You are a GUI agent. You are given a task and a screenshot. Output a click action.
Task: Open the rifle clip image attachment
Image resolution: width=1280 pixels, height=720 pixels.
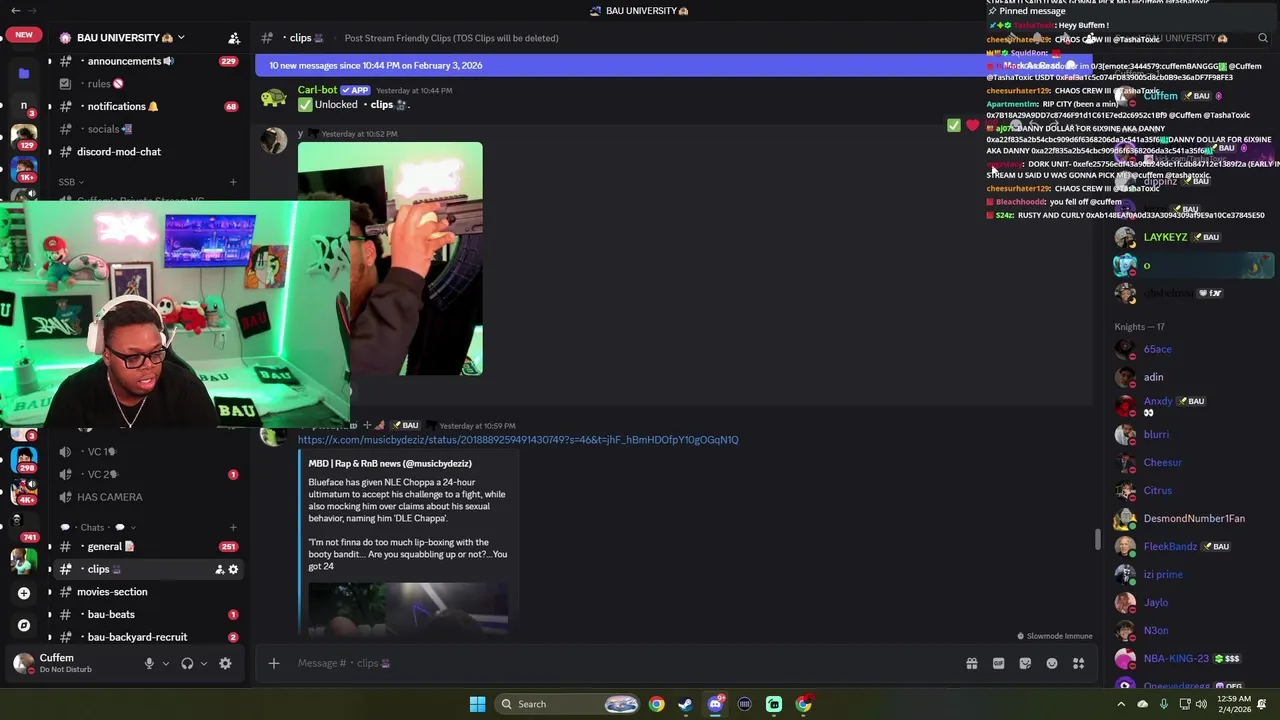click(x=390, y=259)
